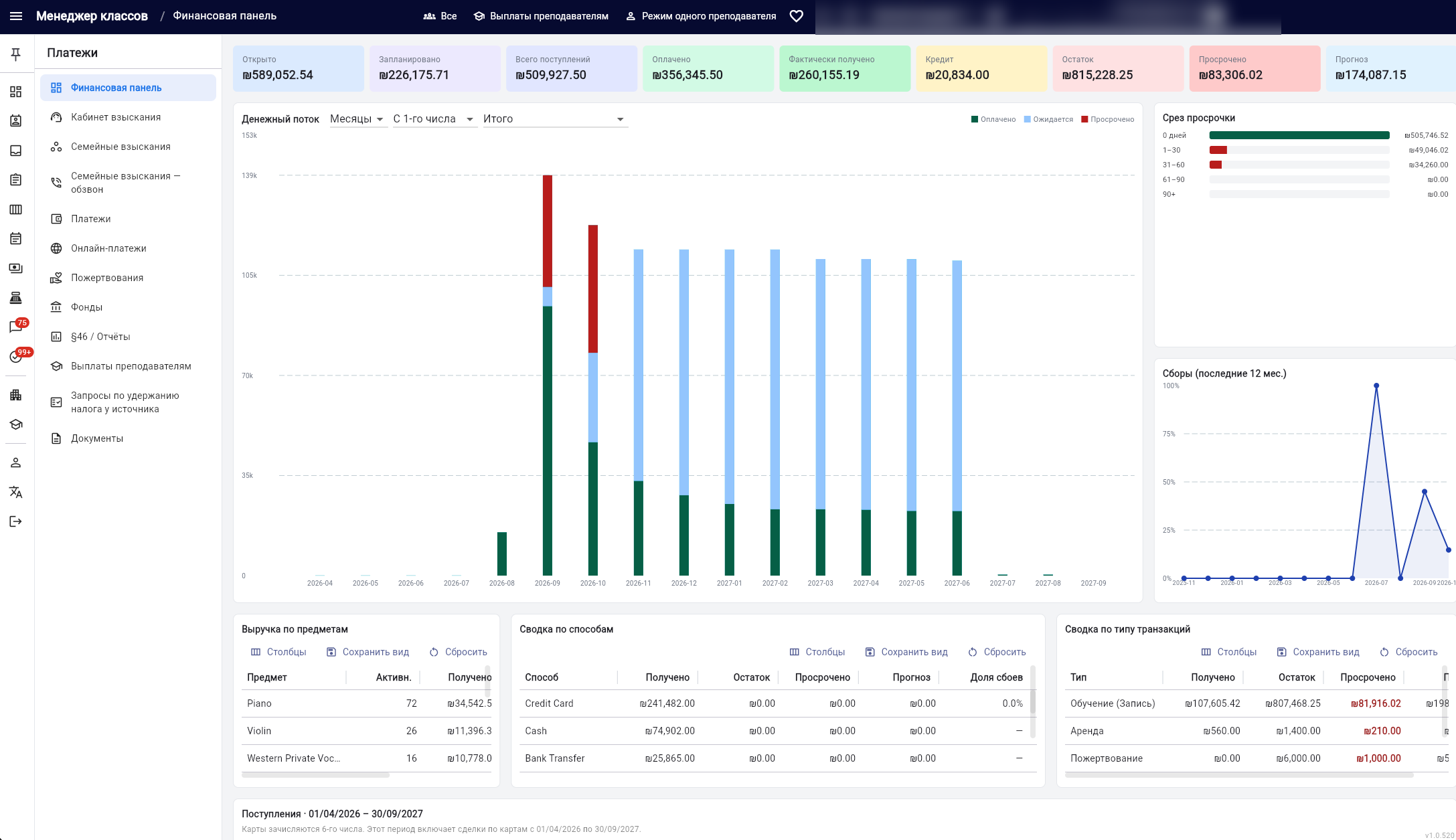1456x840 pixels.
Task: Toggle Просрочено legend series
Action: (x=1108, y=119)
